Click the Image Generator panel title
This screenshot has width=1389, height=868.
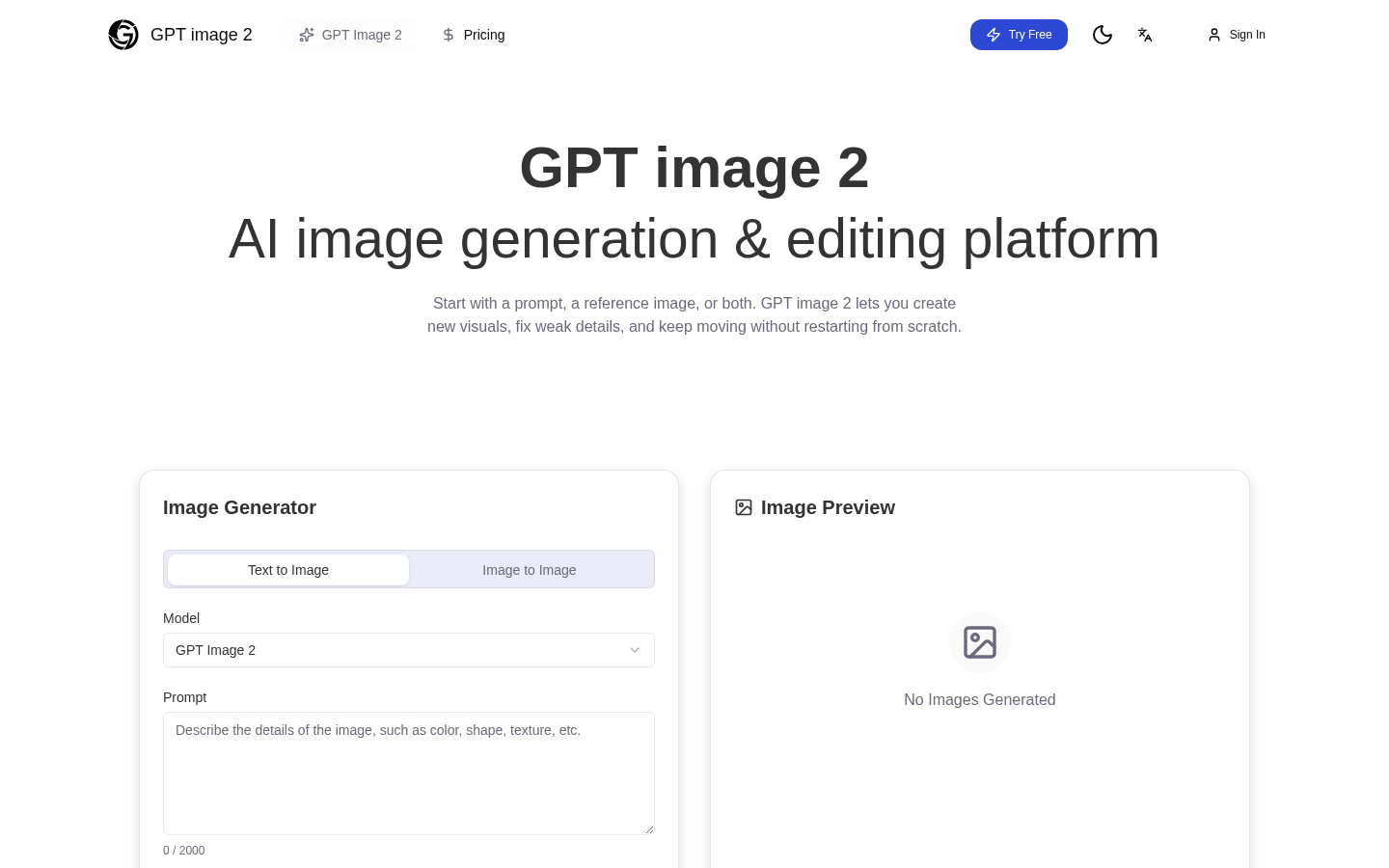pyautogui.click(x=239, y=507)
